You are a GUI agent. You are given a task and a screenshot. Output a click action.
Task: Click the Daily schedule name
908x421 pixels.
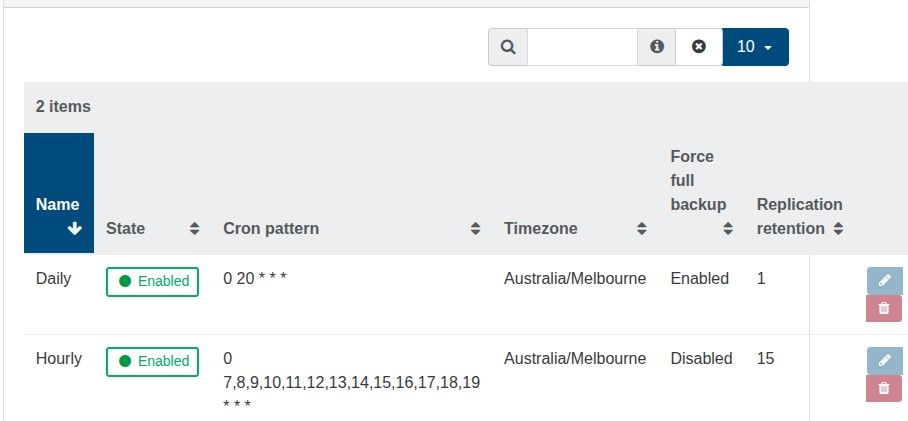(54, 279)
